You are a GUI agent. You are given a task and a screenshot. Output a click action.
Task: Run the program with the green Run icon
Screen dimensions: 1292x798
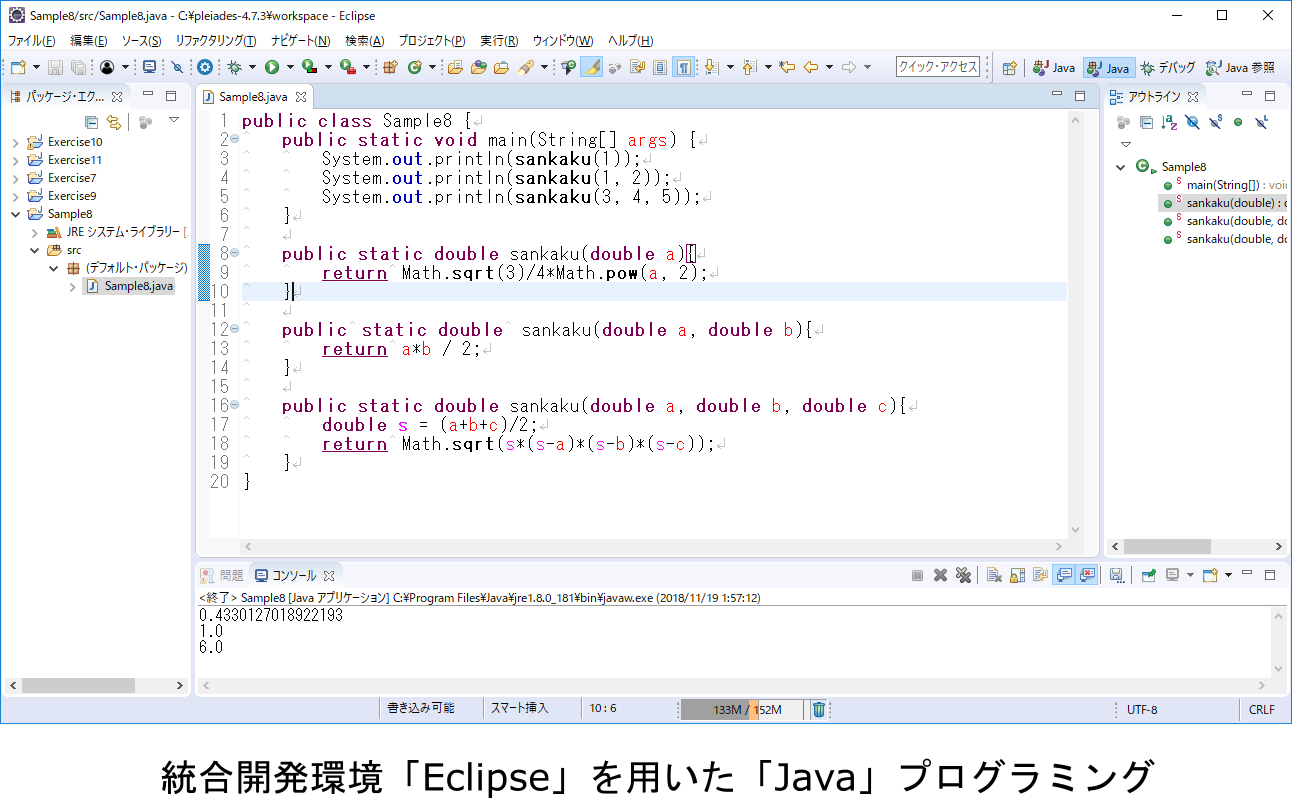pyautogui.click(x=272, y=67)
